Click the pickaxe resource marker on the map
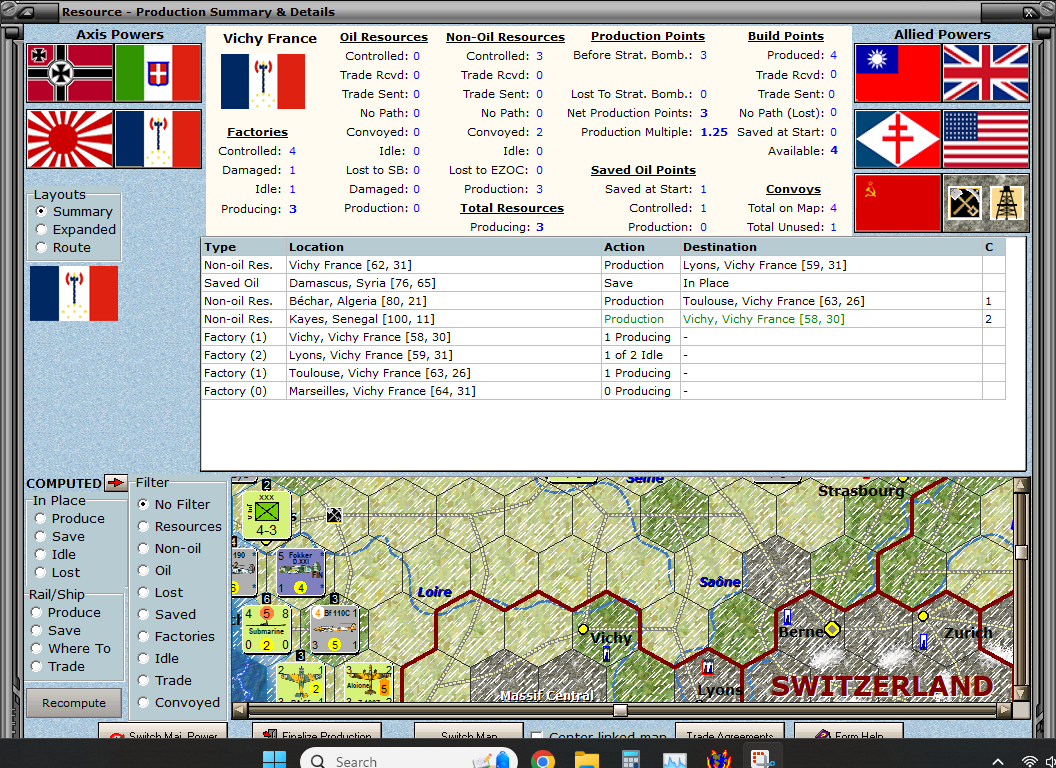The height and width of the screenshot is (768, 1056). pos(334,515)
